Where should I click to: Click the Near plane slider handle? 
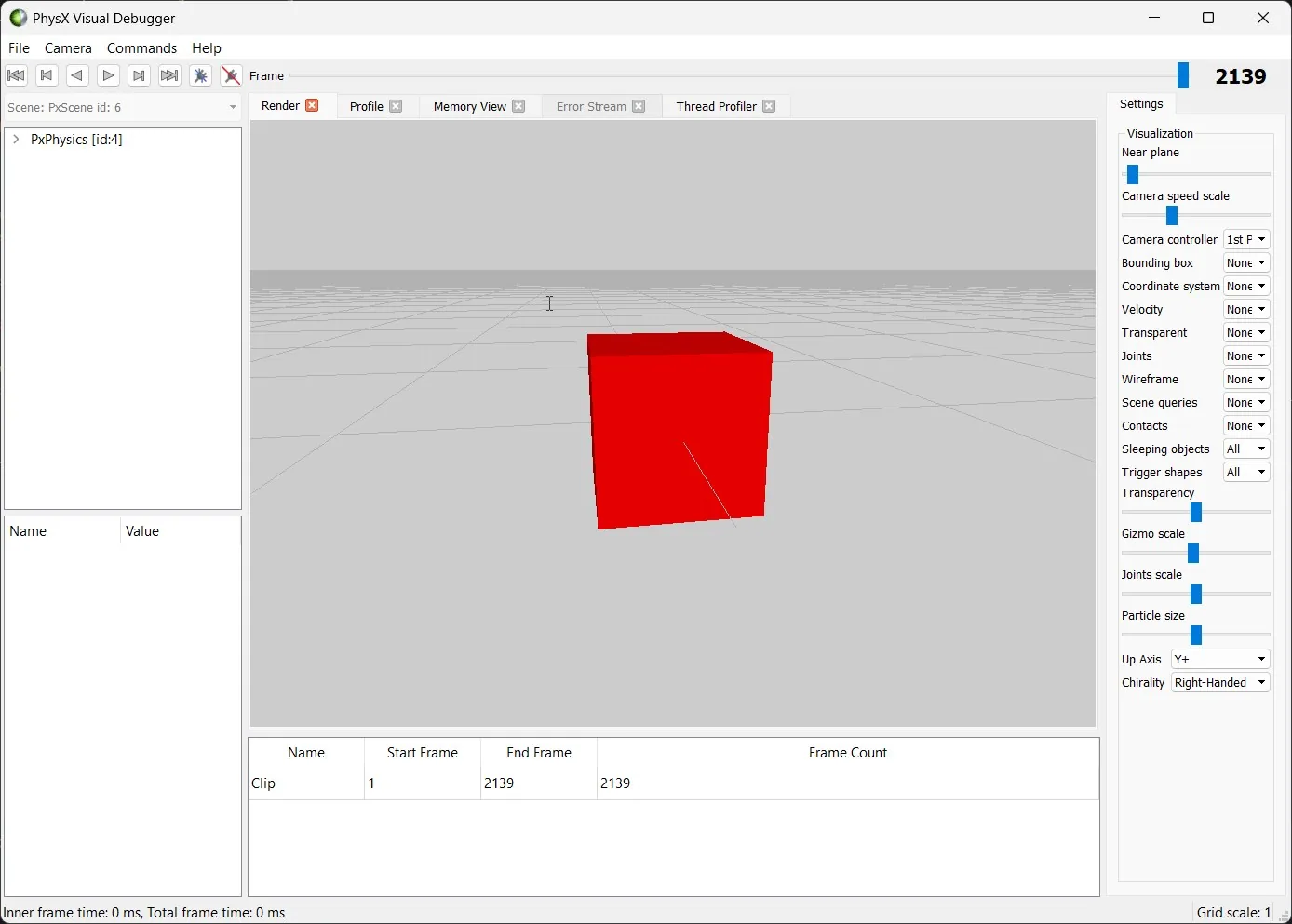pyautogui.click(x=1133, y=175)
